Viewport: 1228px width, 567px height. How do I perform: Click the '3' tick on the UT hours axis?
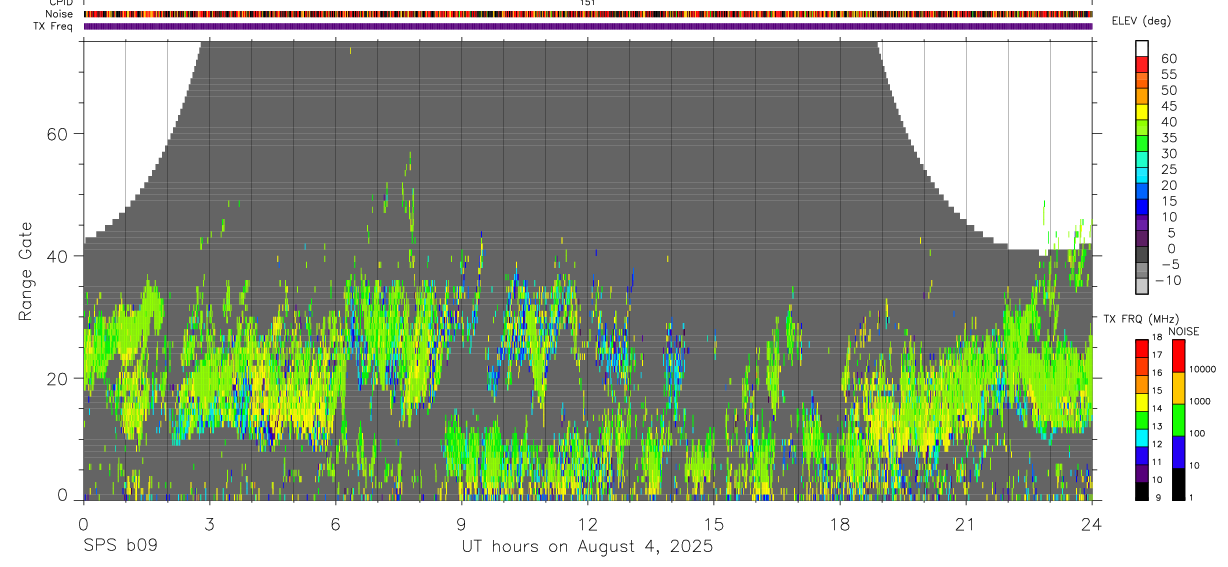tap(208, 523)
